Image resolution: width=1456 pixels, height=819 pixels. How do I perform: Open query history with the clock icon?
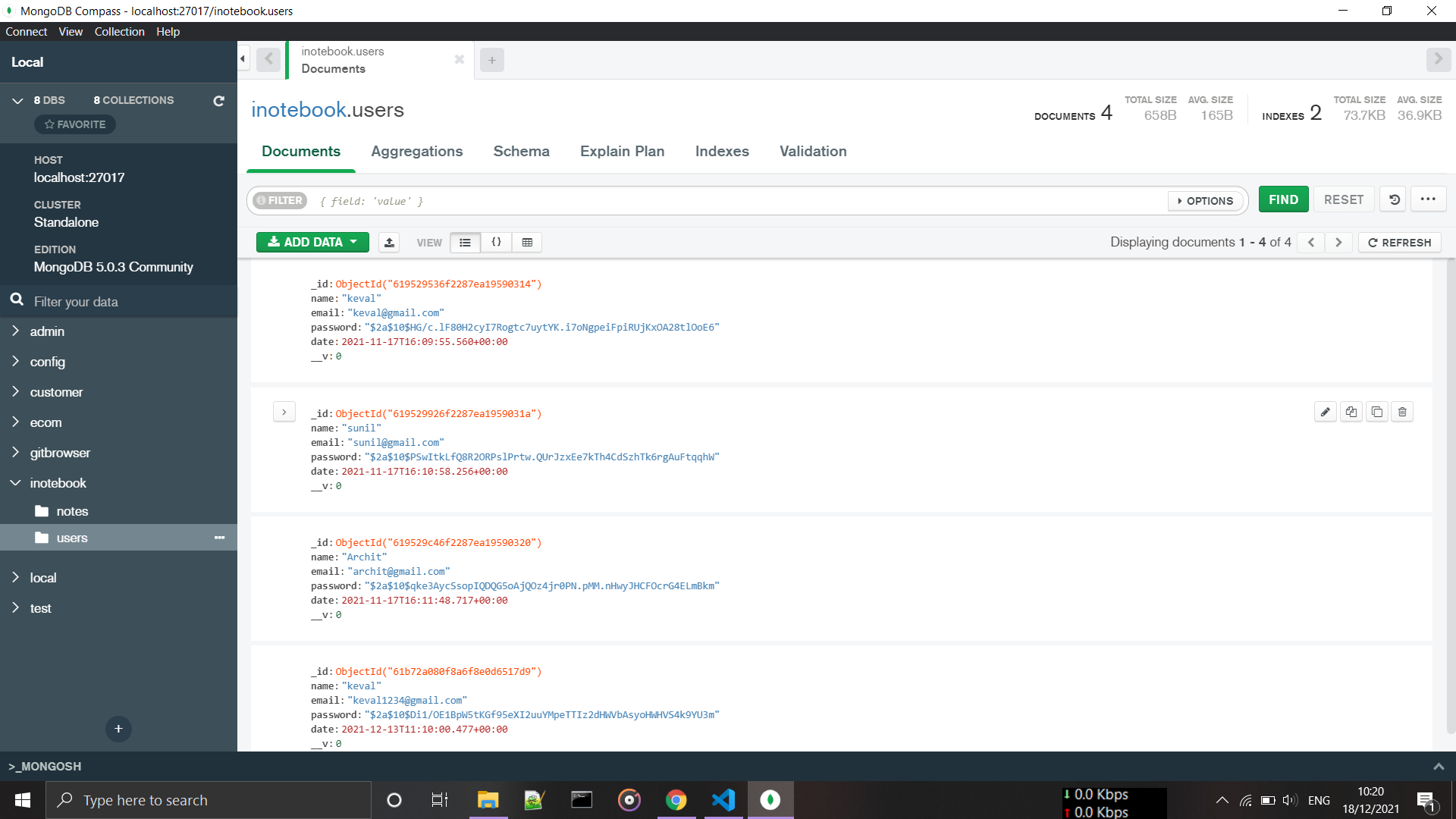pyautogui.click(x=1393, y=199)
